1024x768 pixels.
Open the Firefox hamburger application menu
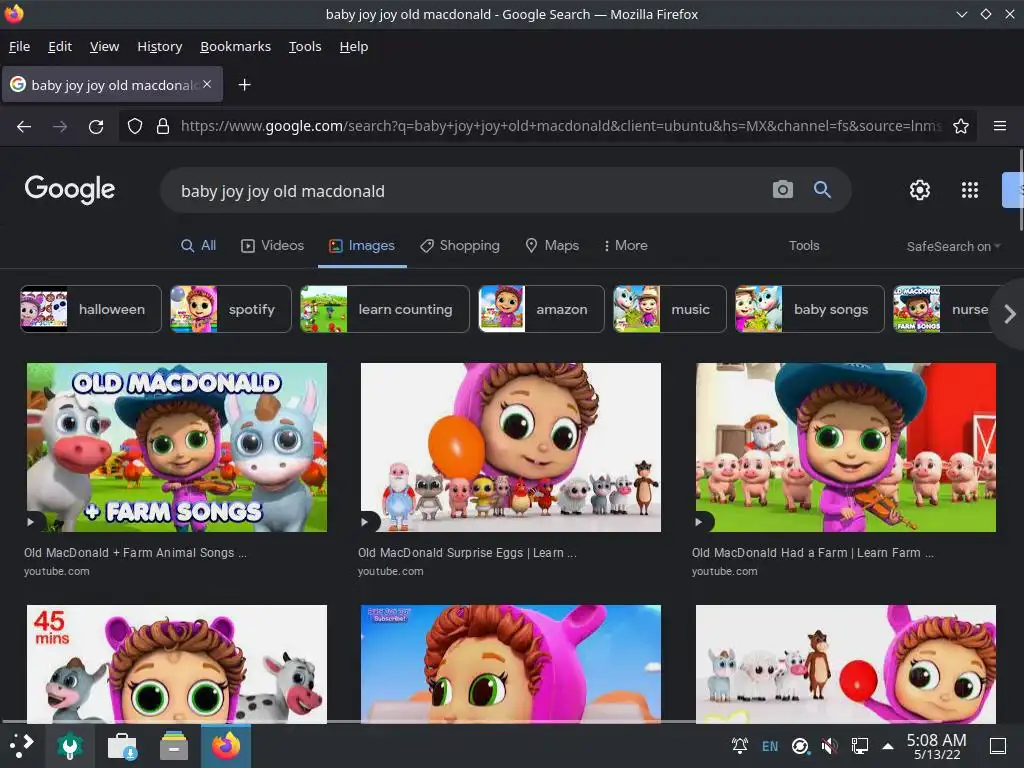tap(999, 126)
